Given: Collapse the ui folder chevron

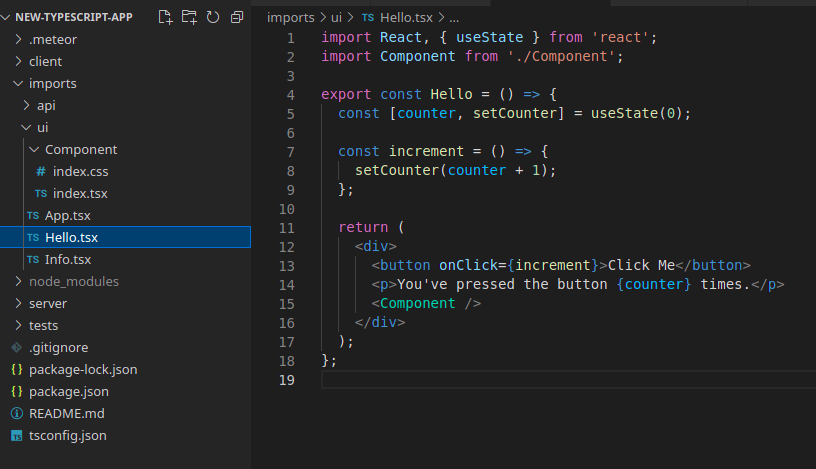Looking at the screenshot, I should tap(26, 127).
